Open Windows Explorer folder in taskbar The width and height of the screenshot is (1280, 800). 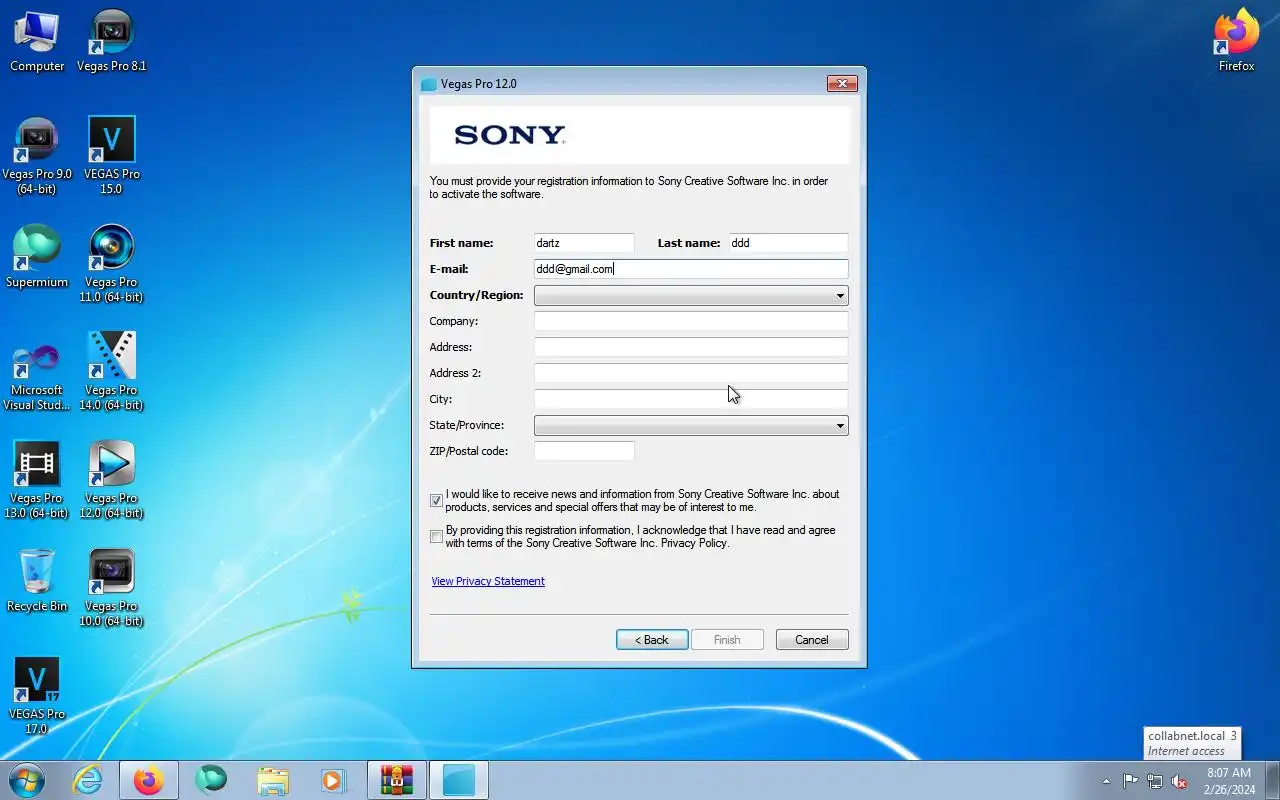point(273,780)
